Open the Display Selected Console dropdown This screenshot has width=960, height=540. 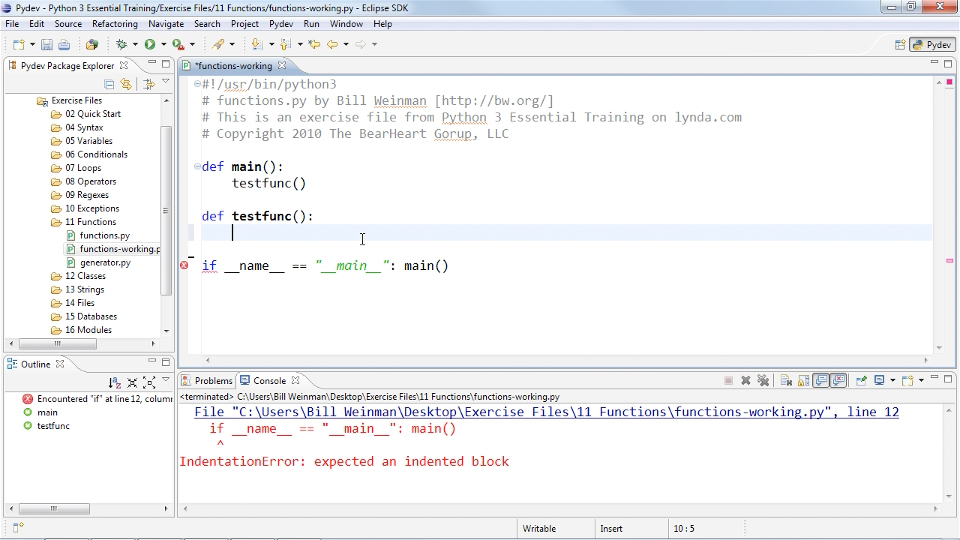point(893,381)
